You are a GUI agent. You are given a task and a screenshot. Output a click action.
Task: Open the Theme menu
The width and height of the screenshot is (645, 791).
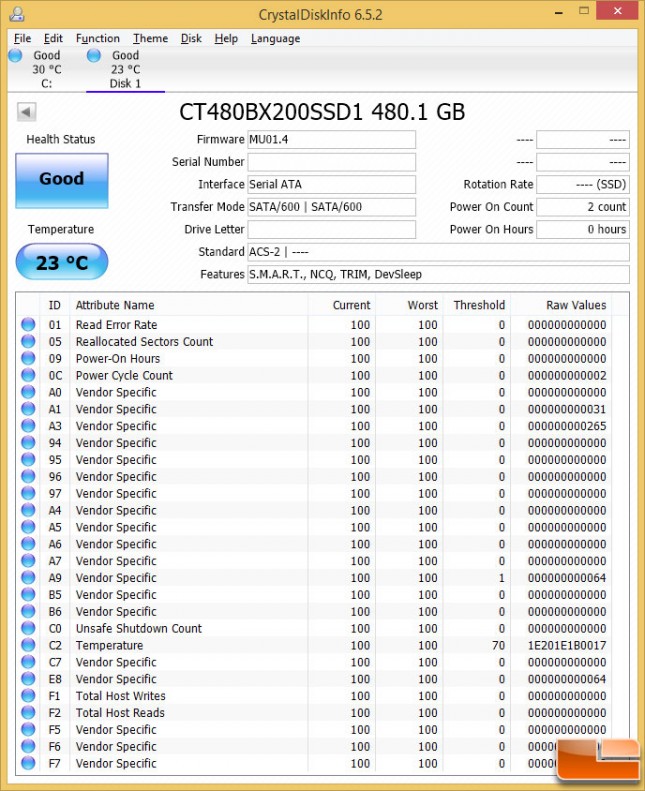point(150,38)
